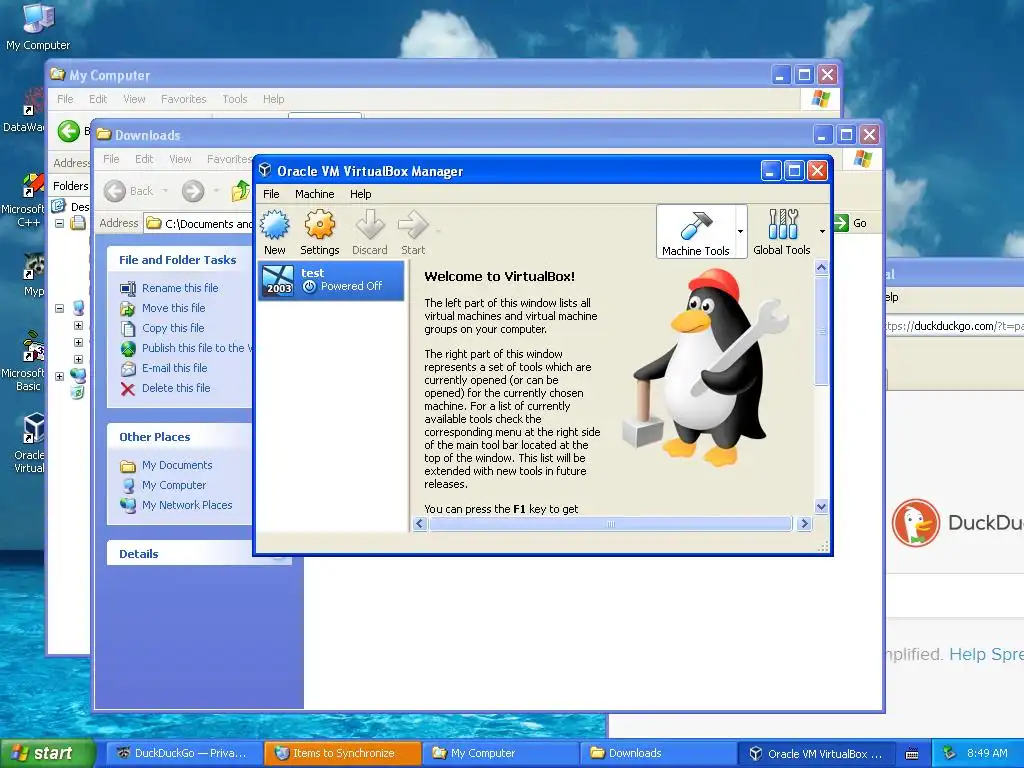Open VirtualBox Machine menu
This screenshot has height=768, width=1024.
pyautogui.click(x=314, y=194)
